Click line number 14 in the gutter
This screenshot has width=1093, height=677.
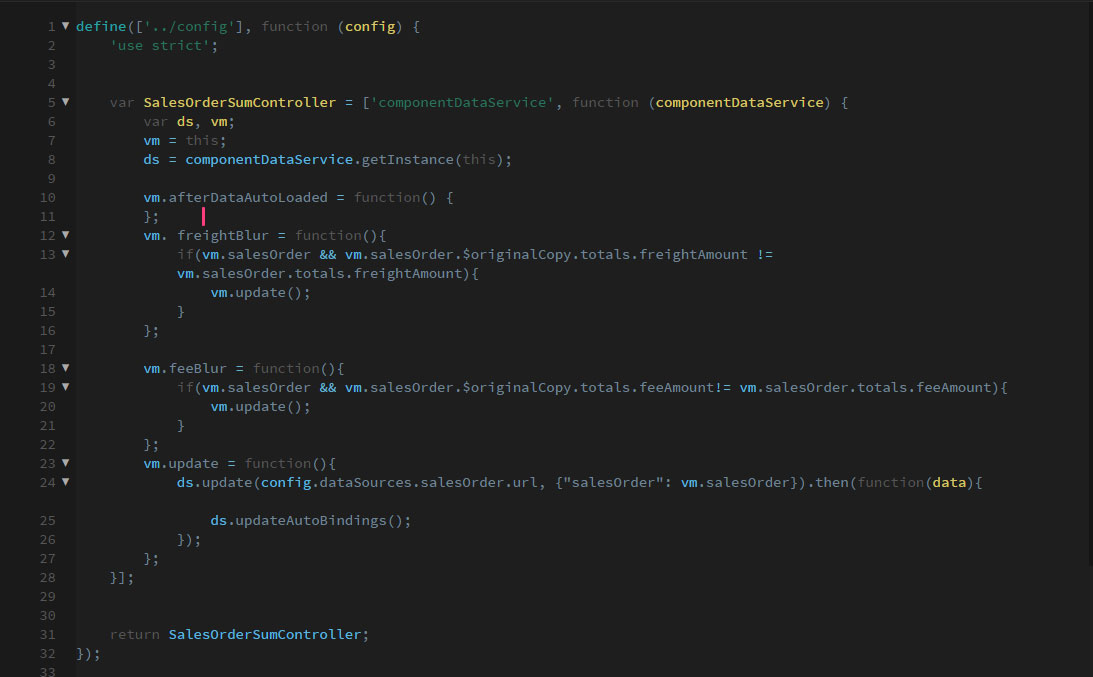click(x=47, y=293)
